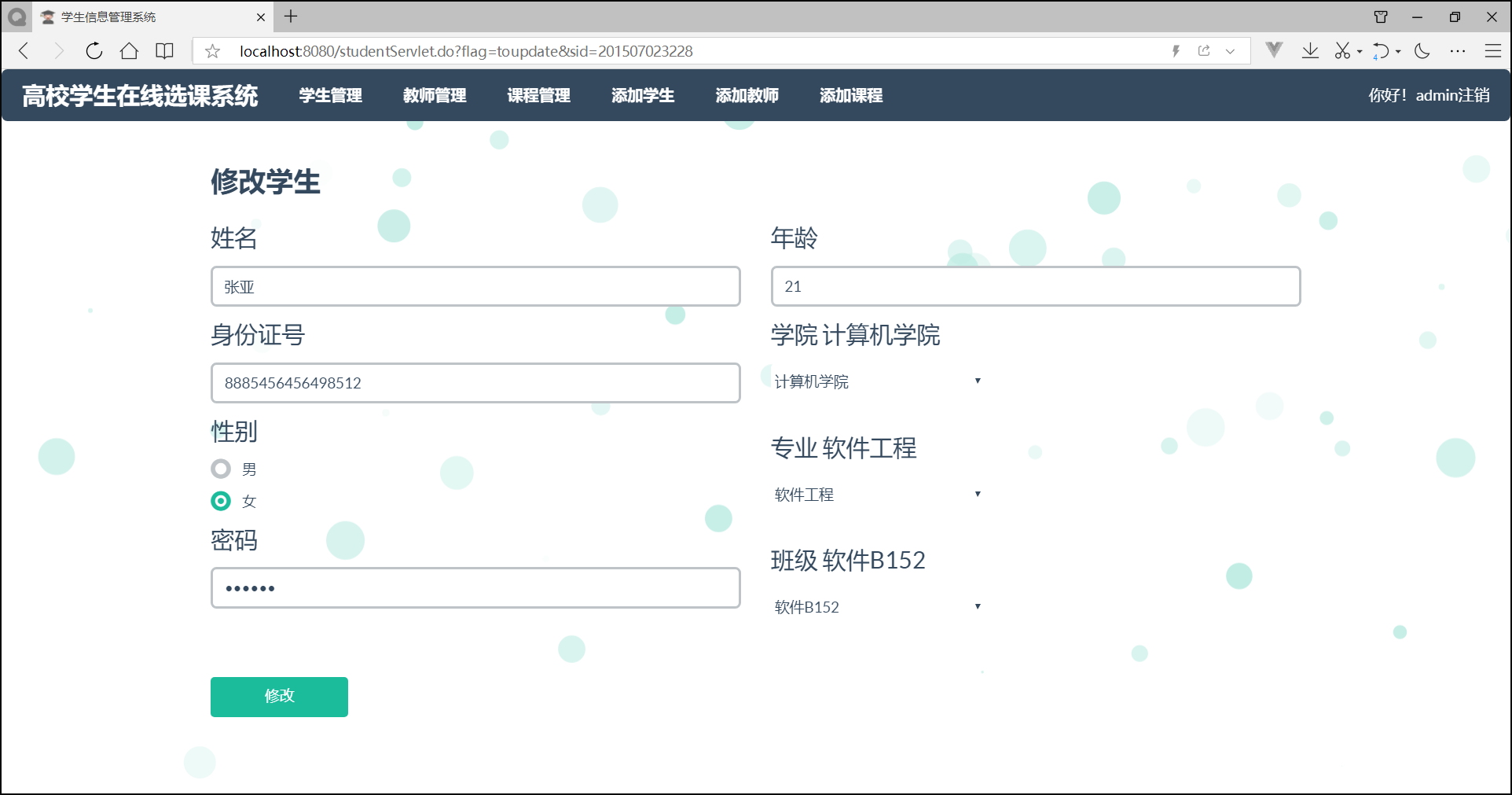Click the 学院 计算机学院 label
Image resolution: width=1512 pixels, height=795 pixels.
click(855, 335)
